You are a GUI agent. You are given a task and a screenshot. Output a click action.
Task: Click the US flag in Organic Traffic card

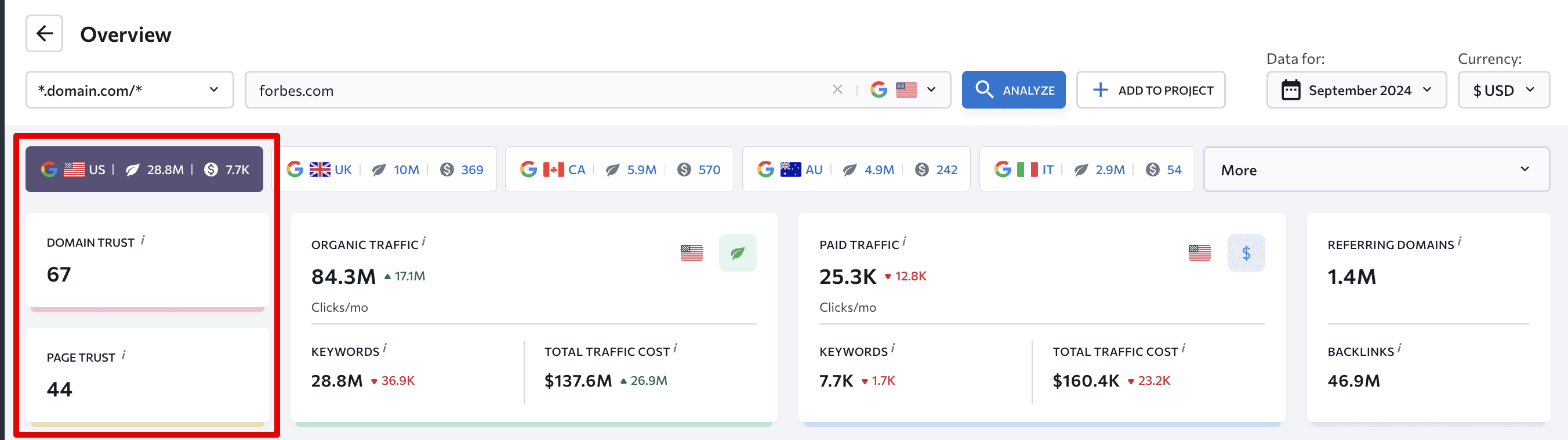[691, 253]
